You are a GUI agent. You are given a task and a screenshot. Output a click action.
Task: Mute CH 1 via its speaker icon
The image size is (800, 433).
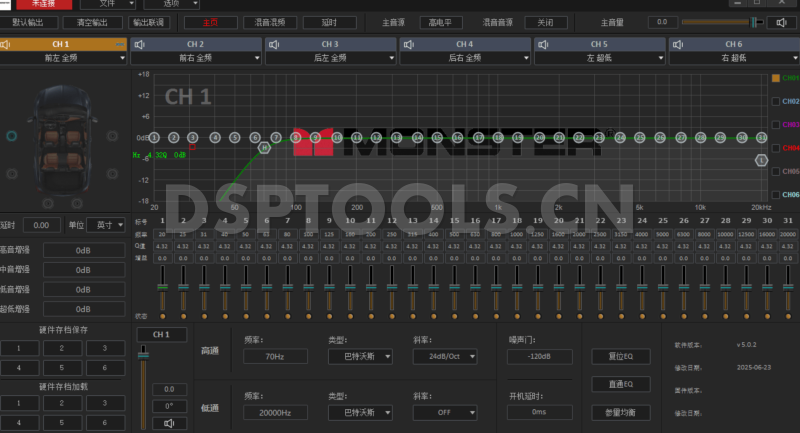pyautogui.click(x=5, y=45)
